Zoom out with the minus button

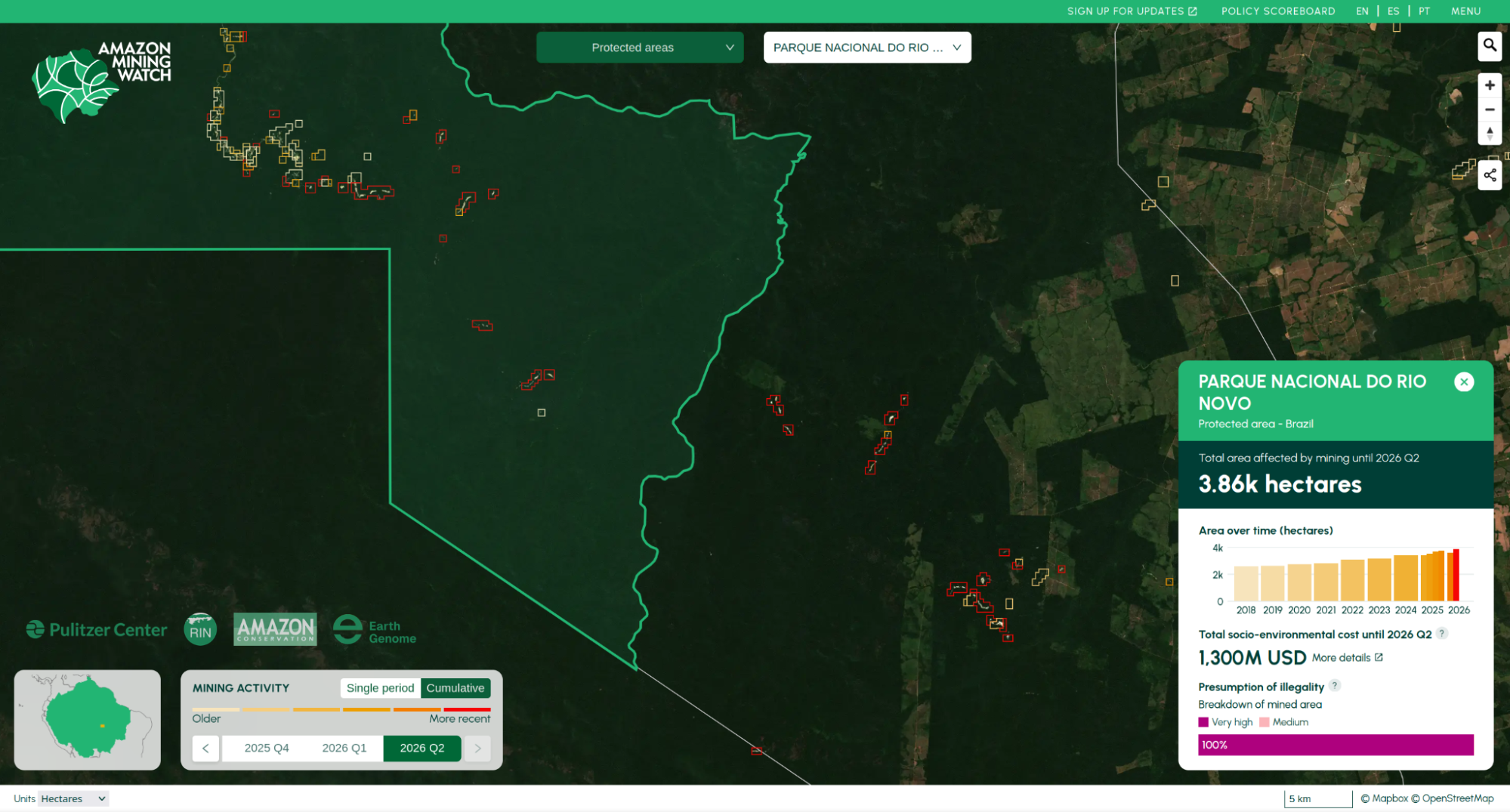click(x=1489, y=110)
